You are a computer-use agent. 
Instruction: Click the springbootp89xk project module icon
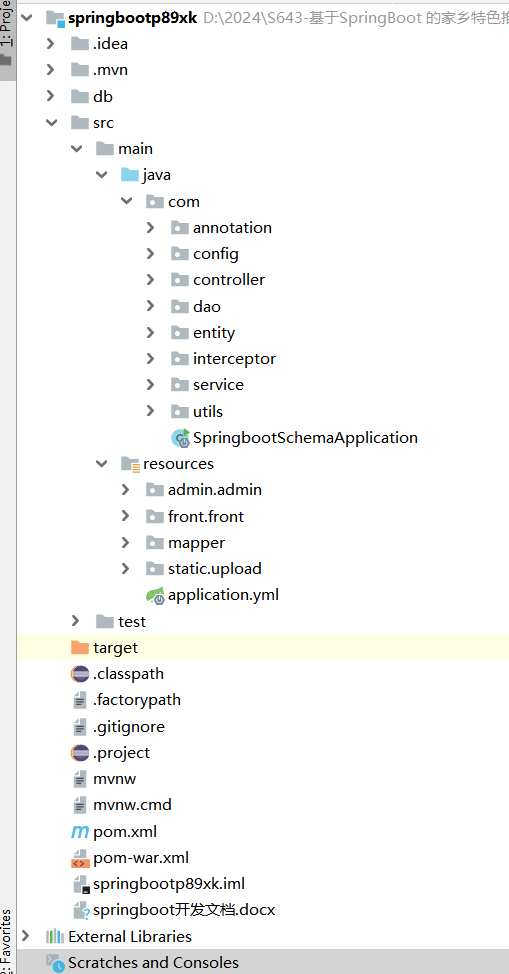click(x=55, y=18)
